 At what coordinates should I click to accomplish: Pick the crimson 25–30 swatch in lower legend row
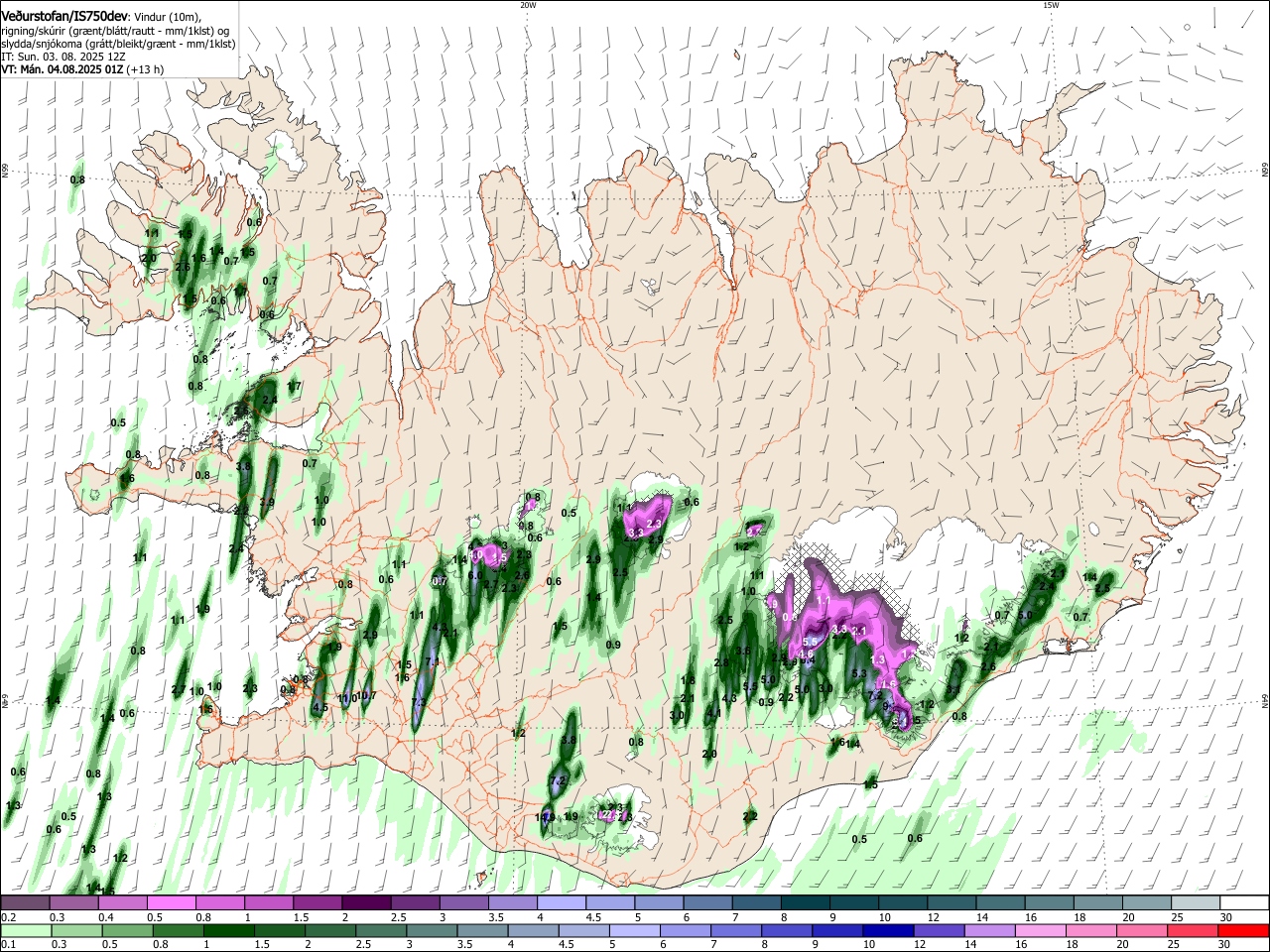tap(1194, 930)
